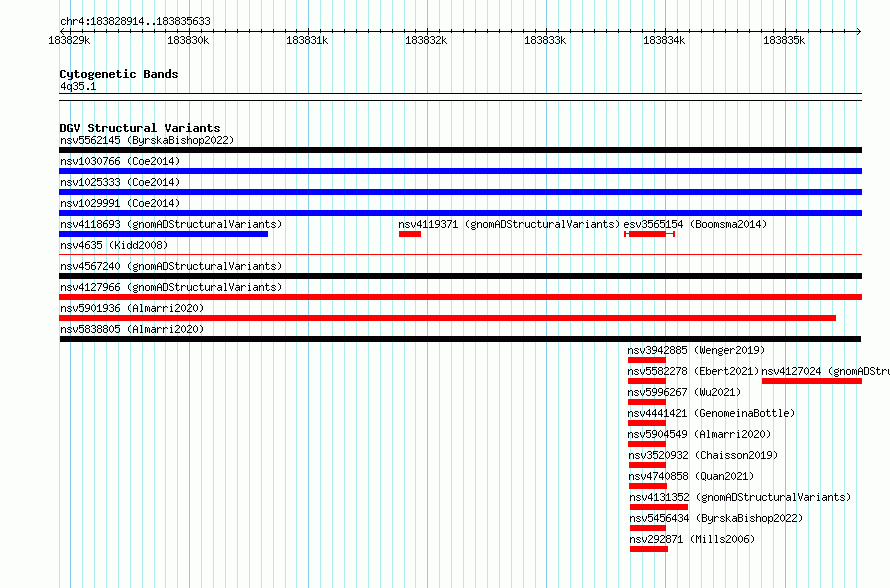Viewport: 890px width, 588px height.
Task: Click the red glyph under esv3565154
Action: (x=649, y=234)
